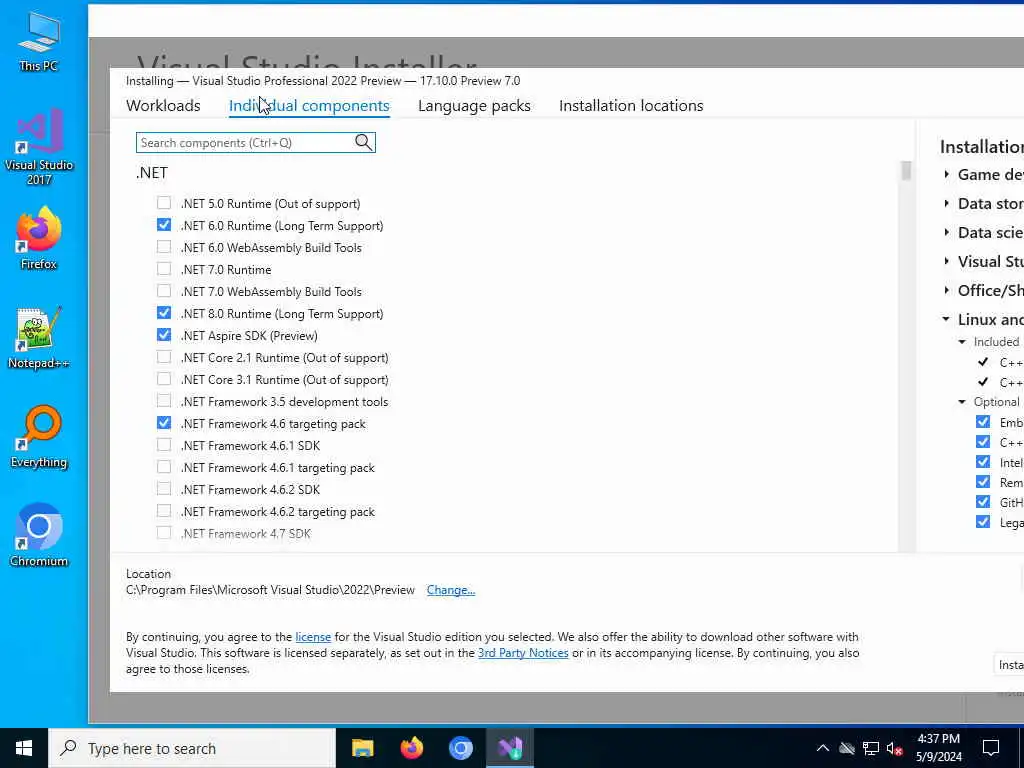Open Firefox from taskbar
The width and height of the screenshot is (1024, 768).
pos(411,748)
